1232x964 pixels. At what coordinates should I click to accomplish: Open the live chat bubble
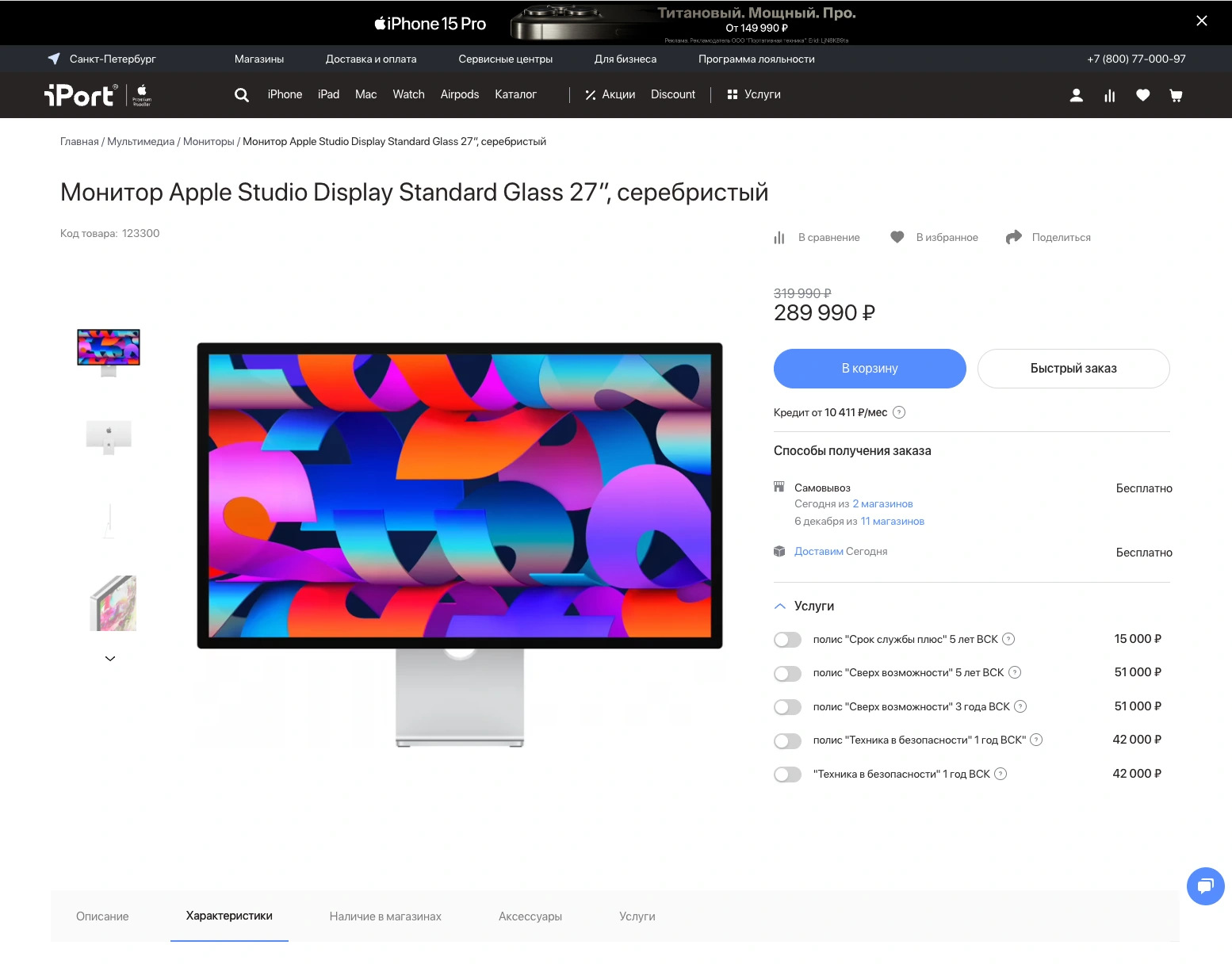[1205, 886]
